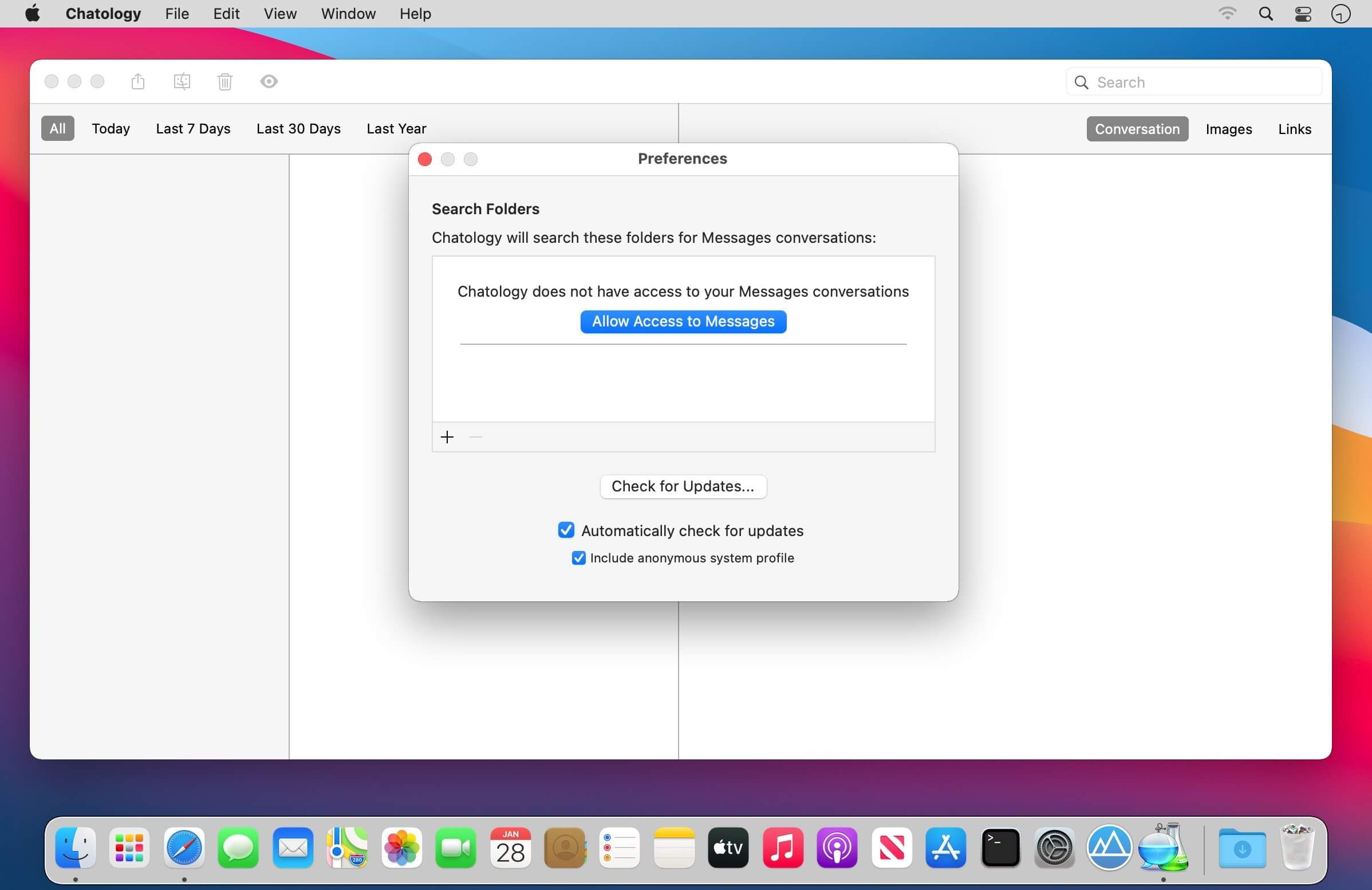The width and height of the screenshot is (1372, 890).
Task: Click the Wi-Fi status icon
Action: [1227, 13]
